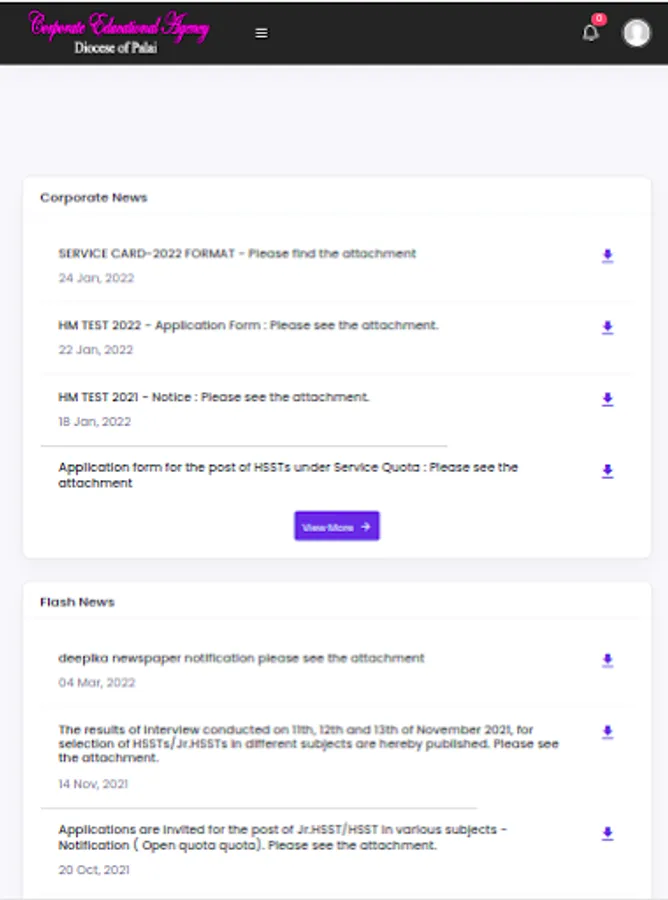Download Jr.HSST/HSST Open quota notification attachment
Screen dimensions: 668x900
pyautogui.click(x=607, y=835)
